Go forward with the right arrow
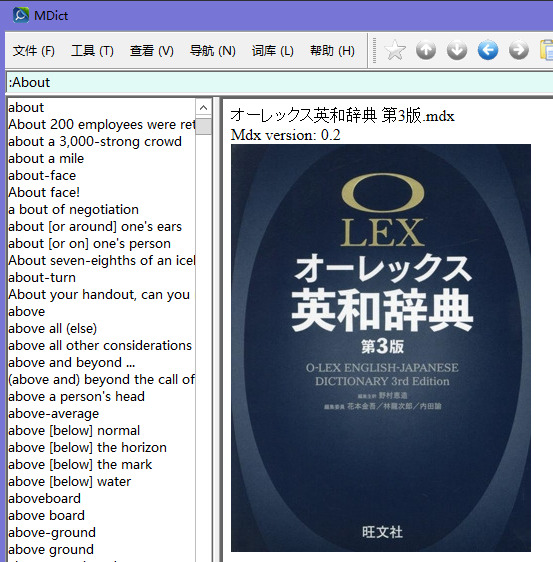 519,50
